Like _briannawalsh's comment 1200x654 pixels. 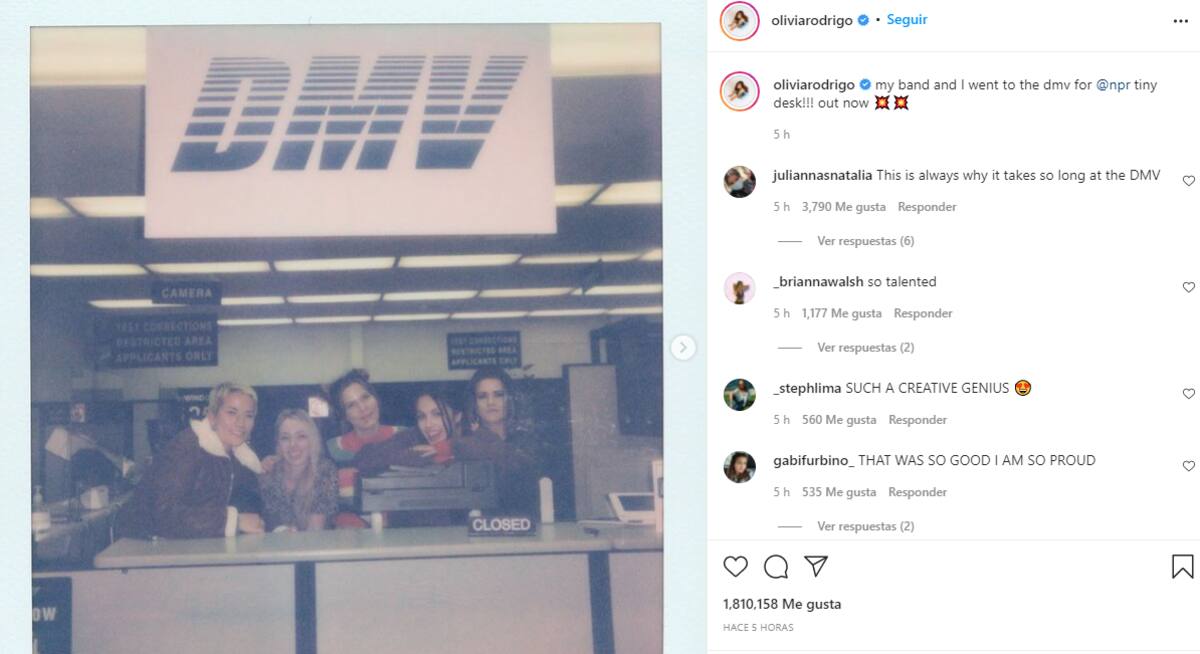tap(1189, 287)
